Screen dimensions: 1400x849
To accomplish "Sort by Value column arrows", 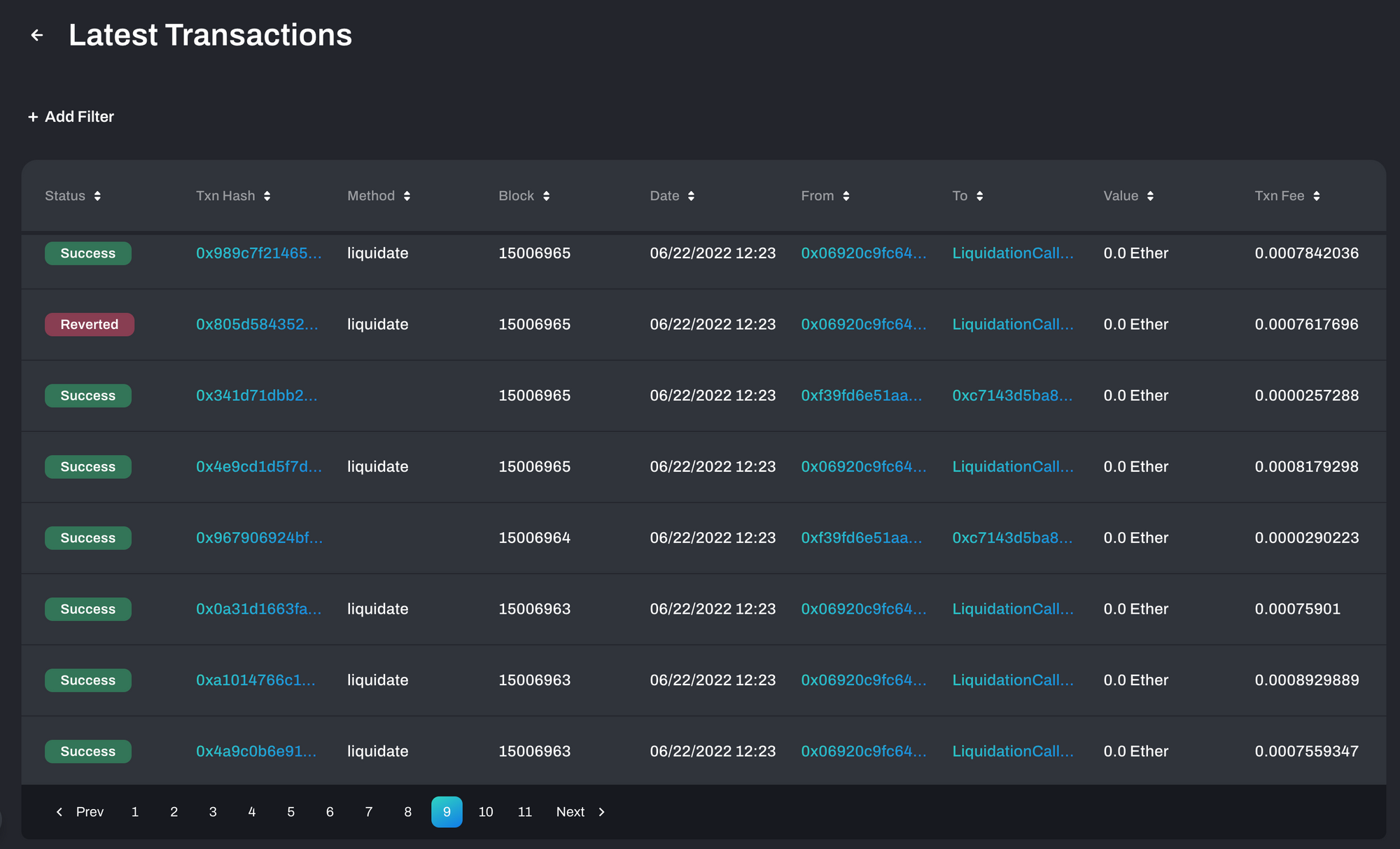I will [1150, 196].
